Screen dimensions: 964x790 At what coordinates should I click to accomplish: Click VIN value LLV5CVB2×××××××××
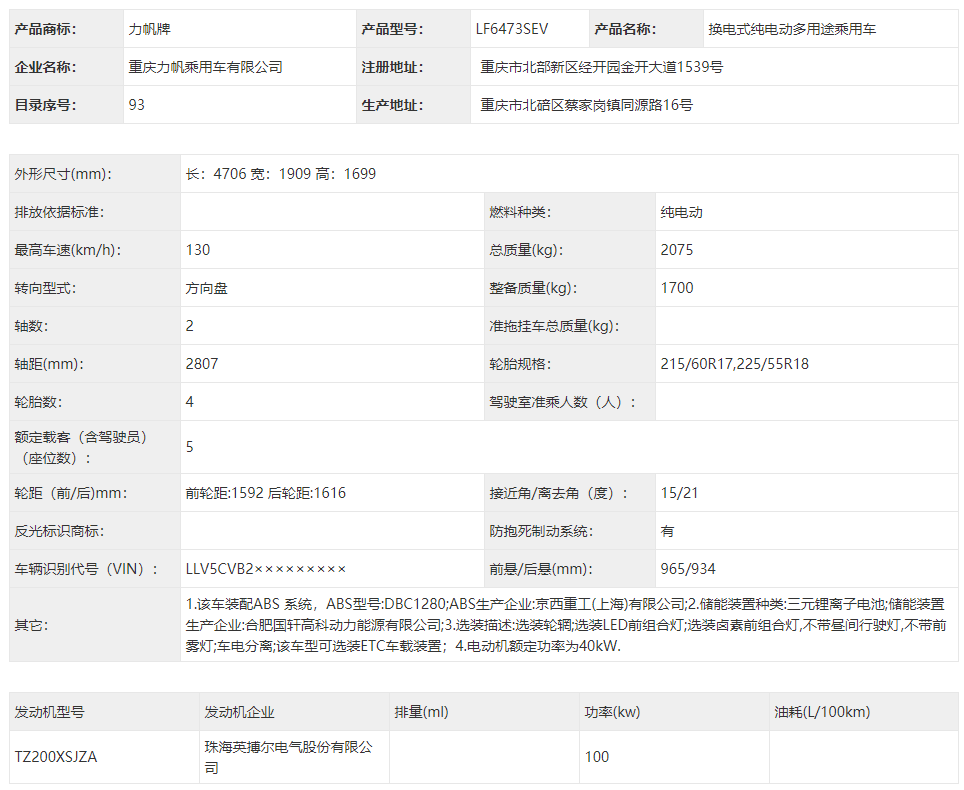point(266,569)
